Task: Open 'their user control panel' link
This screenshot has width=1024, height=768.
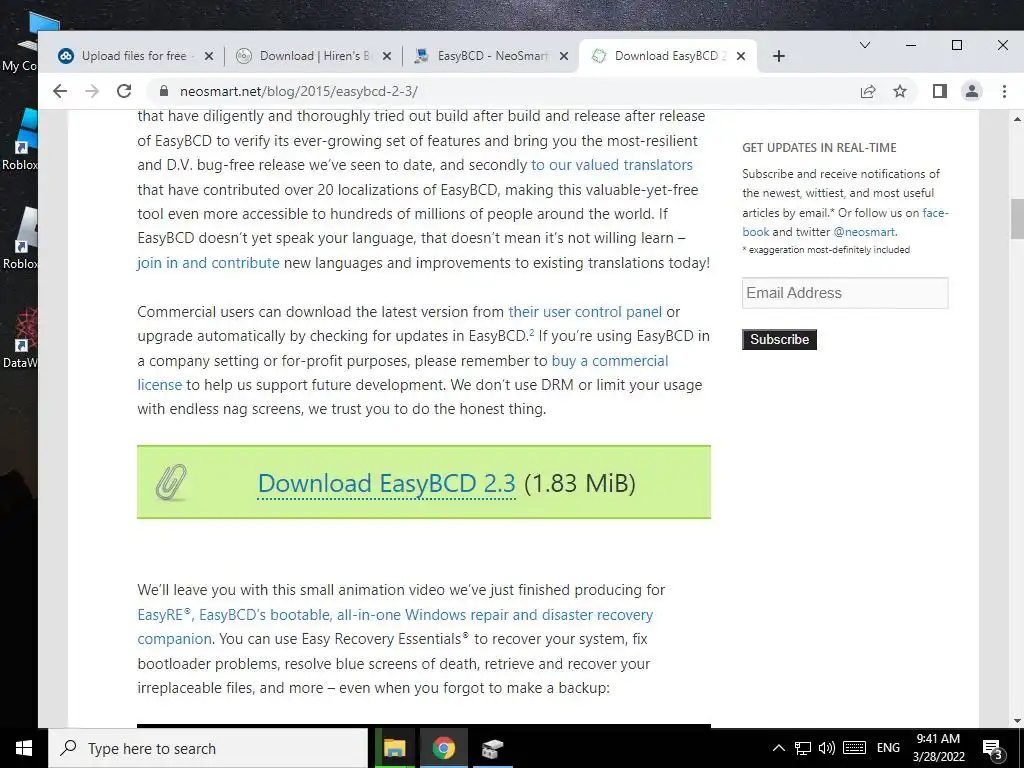Action: [585, 312]
